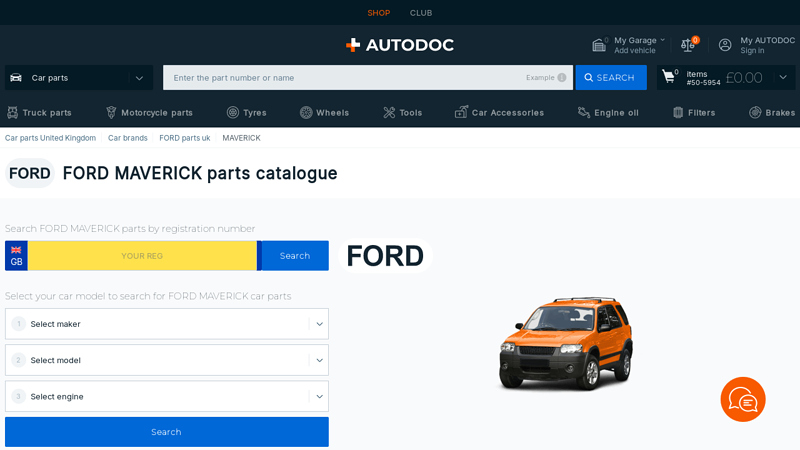Click the GB flag badge

tap(16, 256)
